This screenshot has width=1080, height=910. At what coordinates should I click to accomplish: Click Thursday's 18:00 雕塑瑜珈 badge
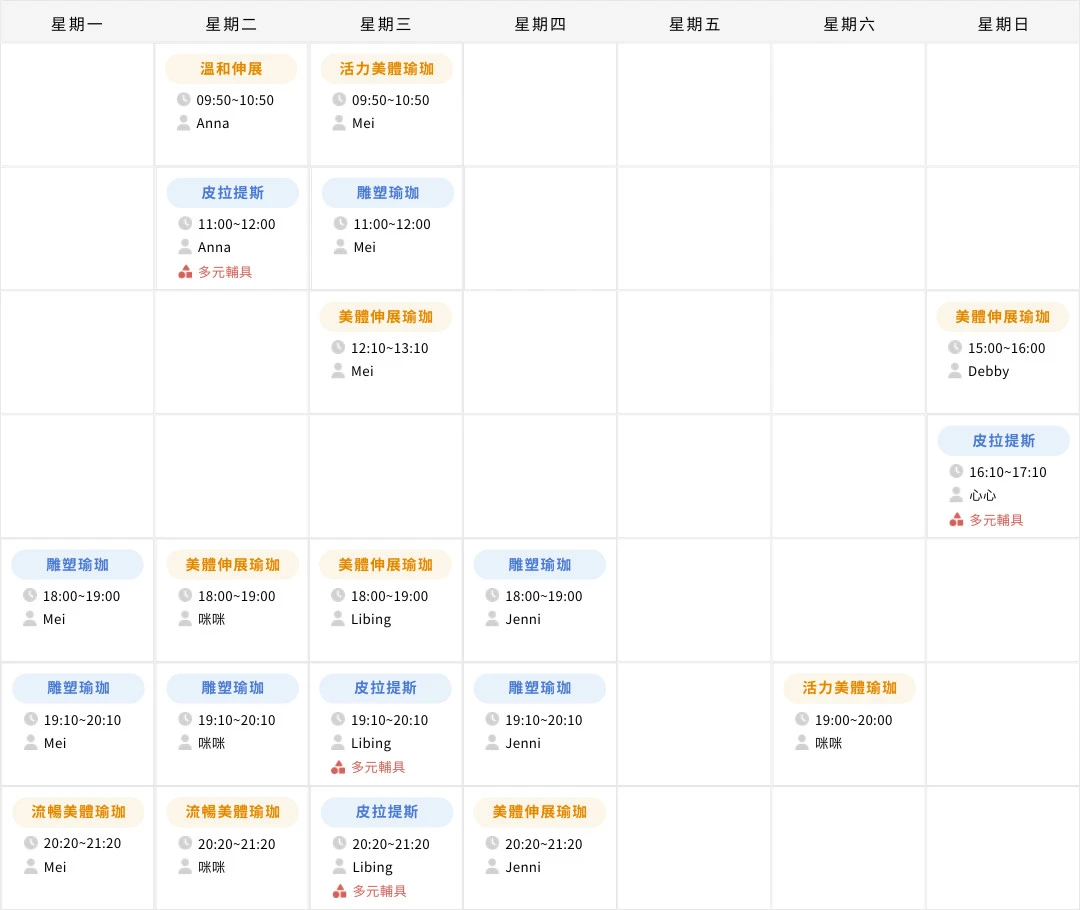[540, 564]
